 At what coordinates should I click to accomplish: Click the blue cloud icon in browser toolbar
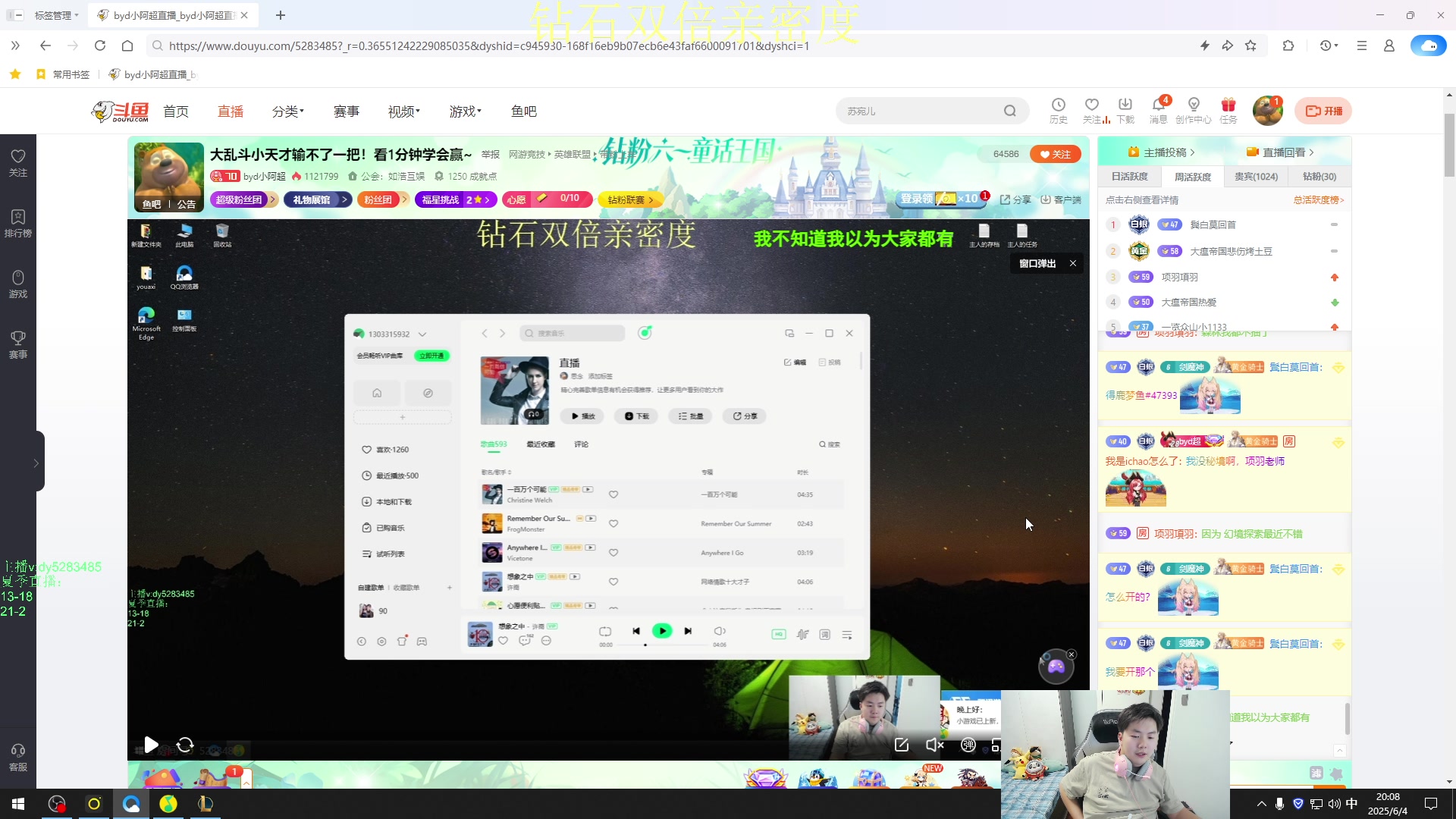(1428, 45)
